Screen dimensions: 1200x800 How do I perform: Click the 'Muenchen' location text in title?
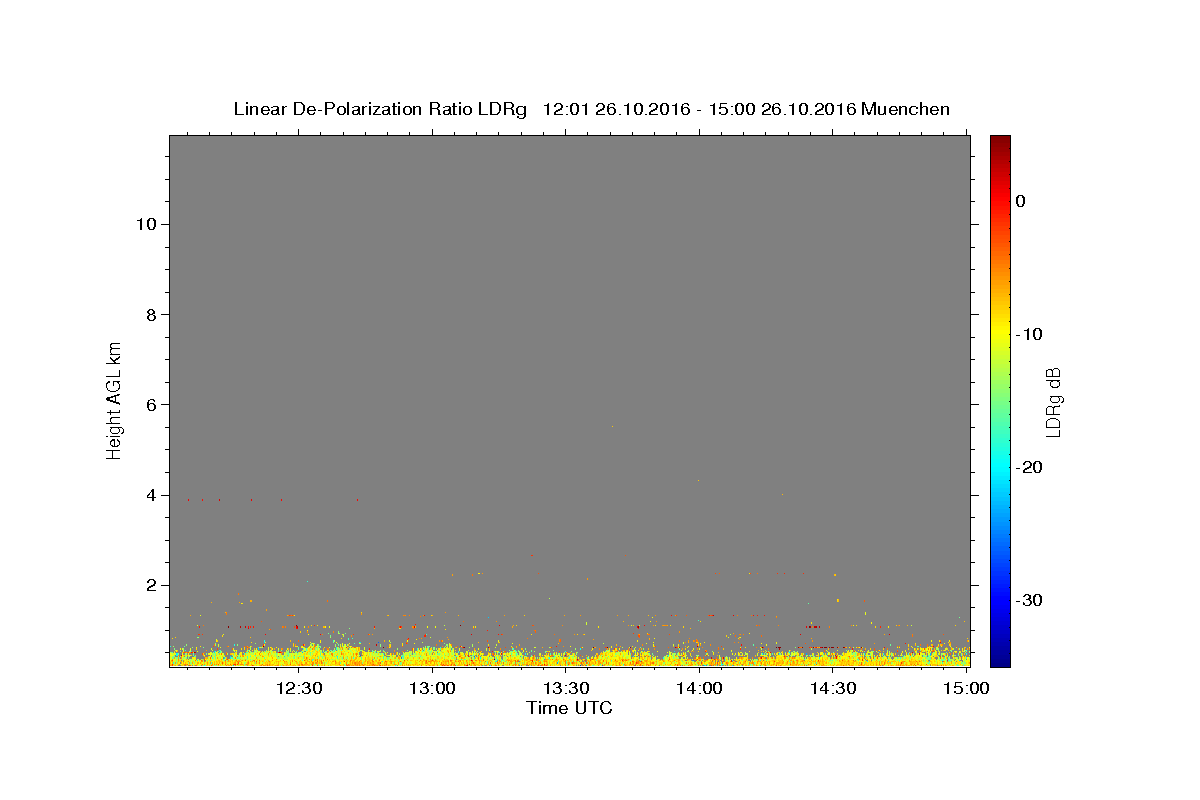point(905,109)
